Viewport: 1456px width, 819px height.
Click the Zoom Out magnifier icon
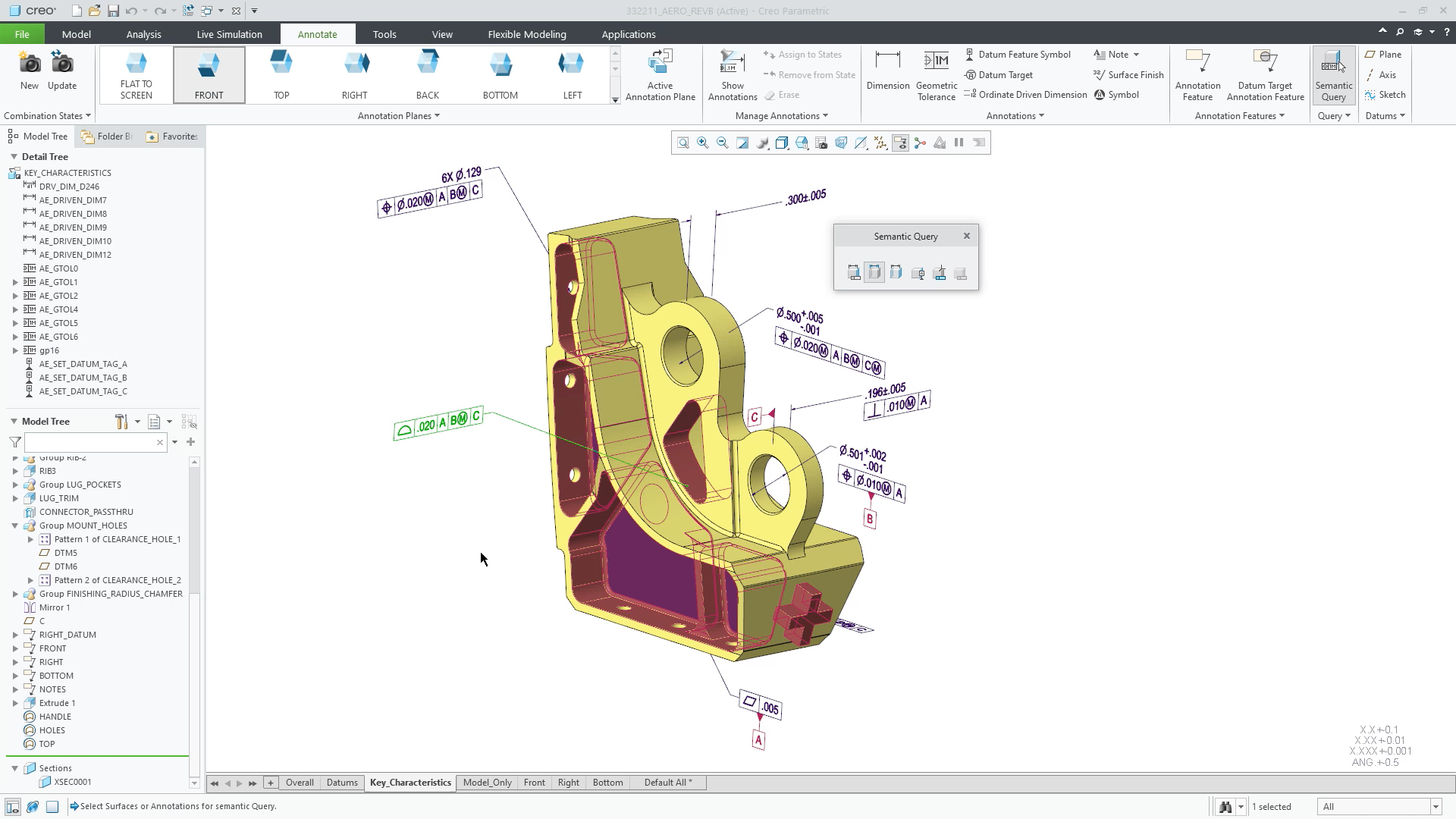[723, 143]
